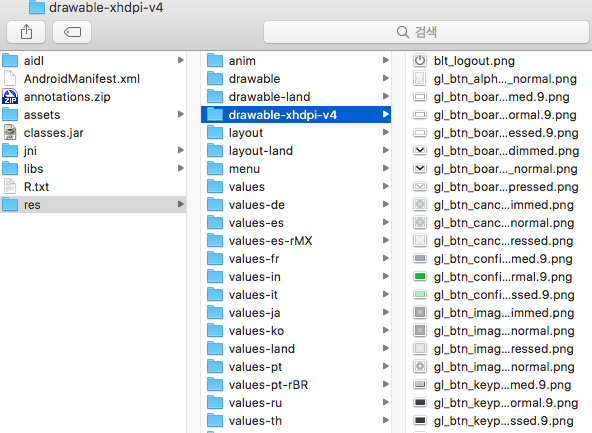Expand the anim folder arrow
592x433 pixels.
click(385, 60)
